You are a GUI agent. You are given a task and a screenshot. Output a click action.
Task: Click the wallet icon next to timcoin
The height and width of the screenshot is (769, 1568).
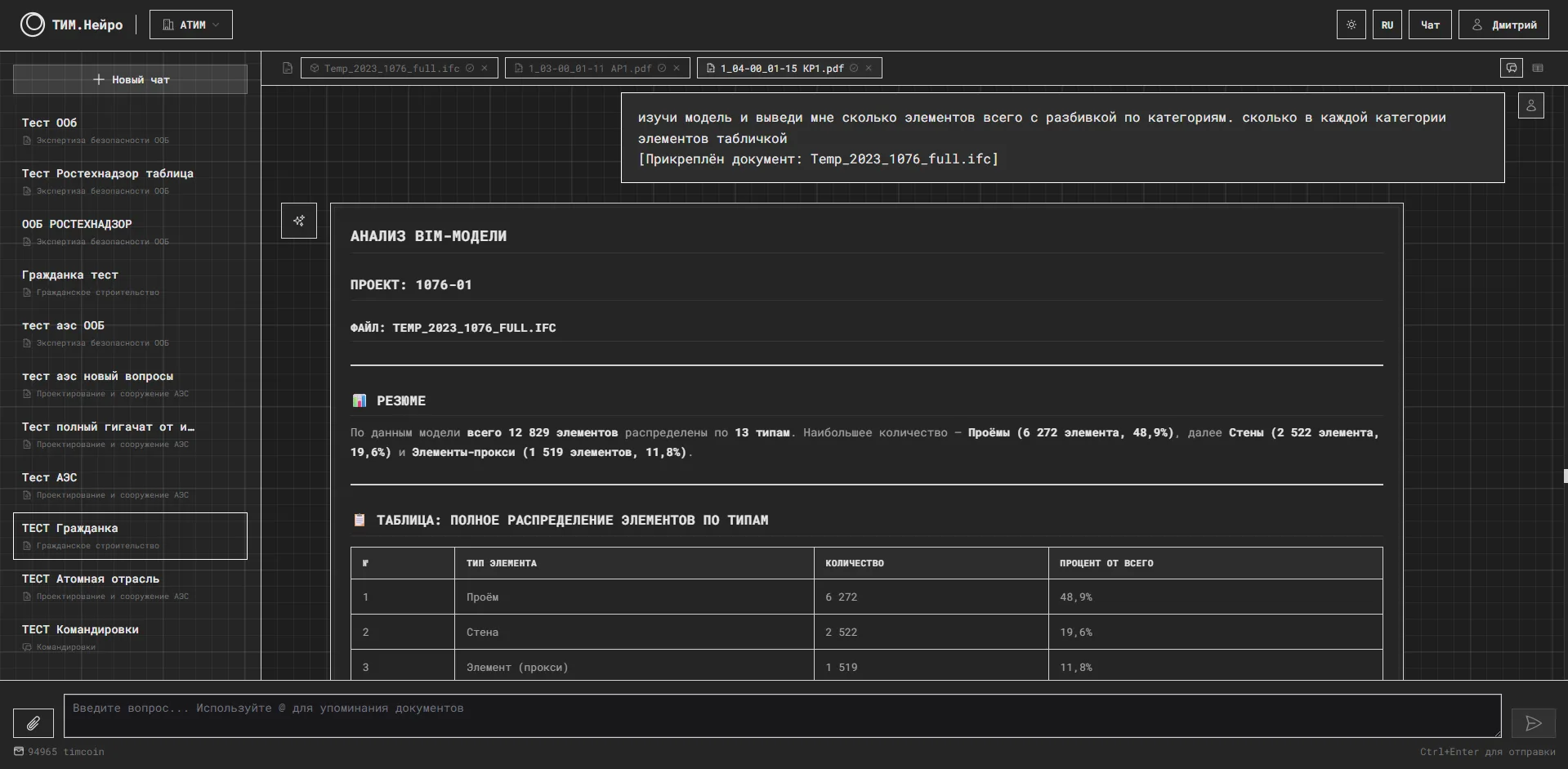click(x=19, y=752)
